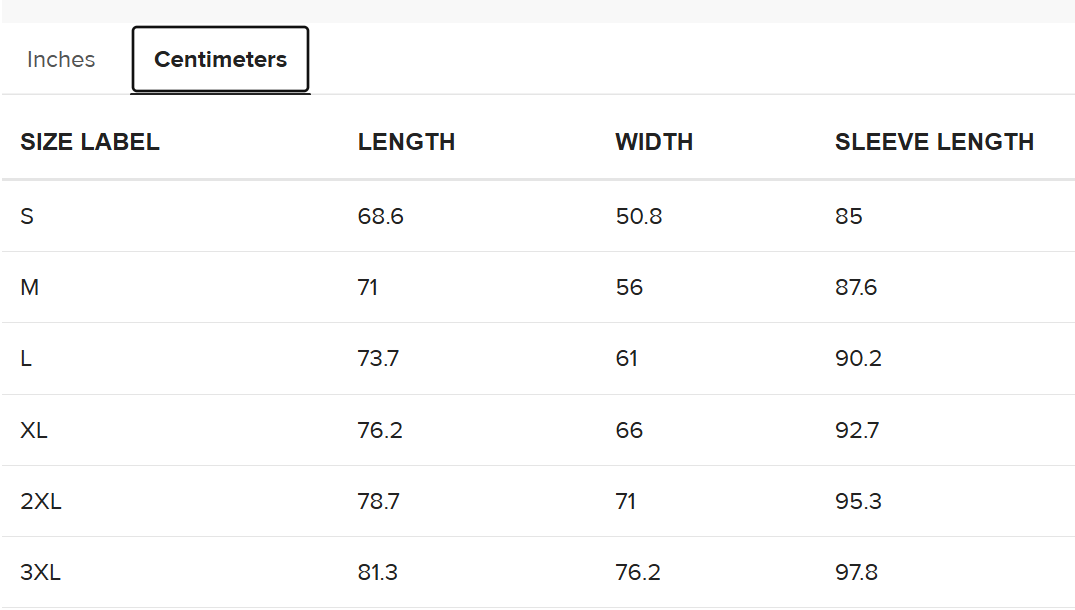Click the 68.6 length value for S
Image resolution: width=1075 pixels, height=610 pixels.
pyautogui.click(x=381, y=217)
